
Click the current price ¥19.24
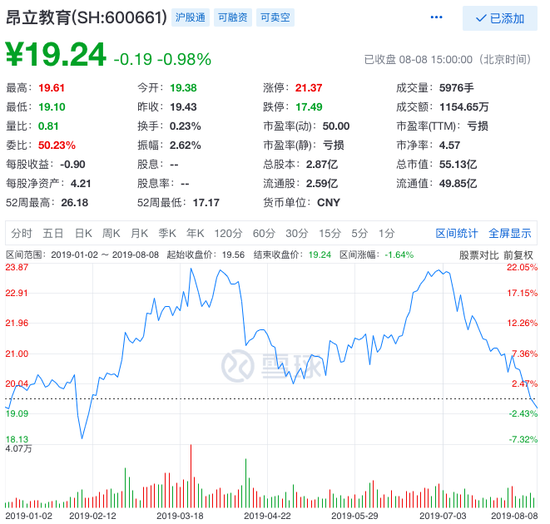point(56,54)
